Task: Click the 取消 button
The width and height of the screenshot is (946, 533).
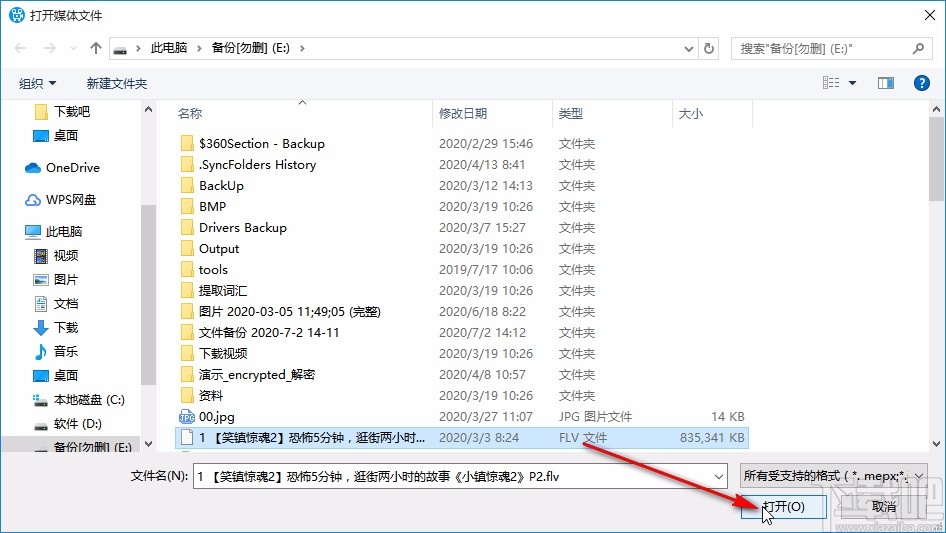Action: (x=884, y=506)
